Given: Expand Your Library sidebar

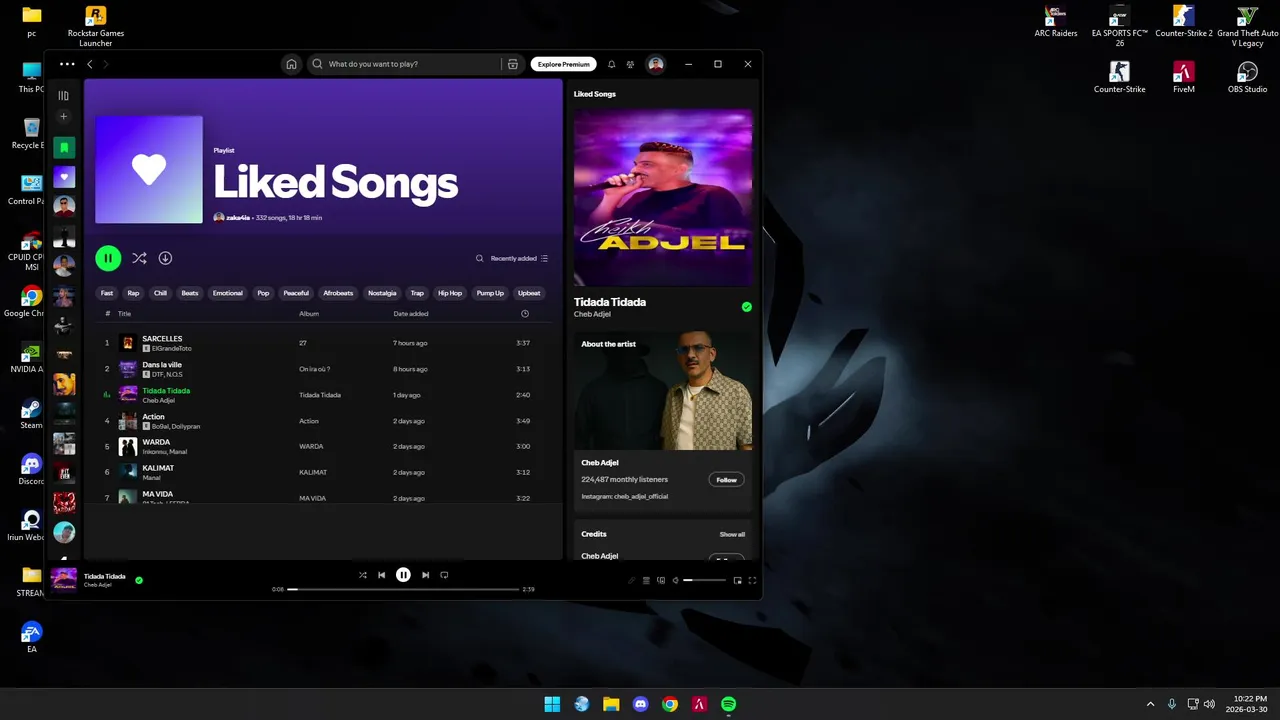Looking at the screenshot, I should click(64, 96).
